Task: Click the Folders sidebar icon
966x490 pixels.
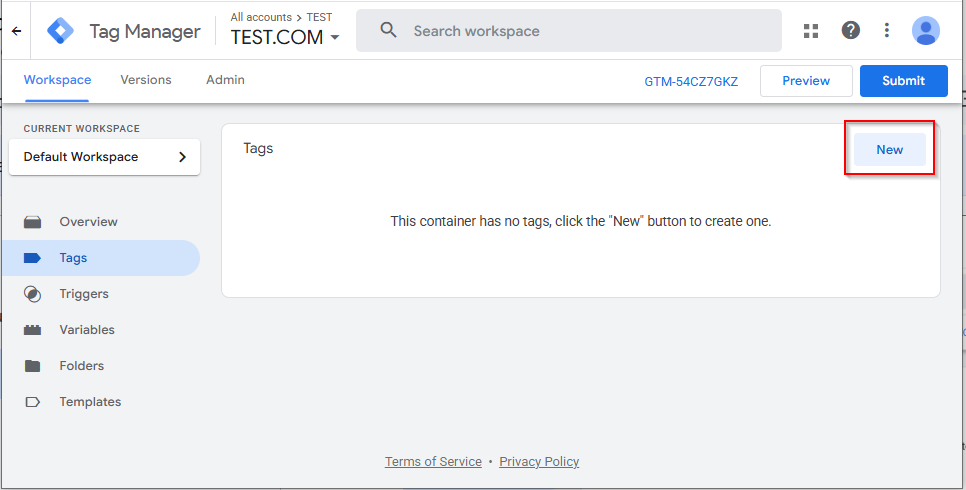Action: pyautogui.click(x=33, y=366)
